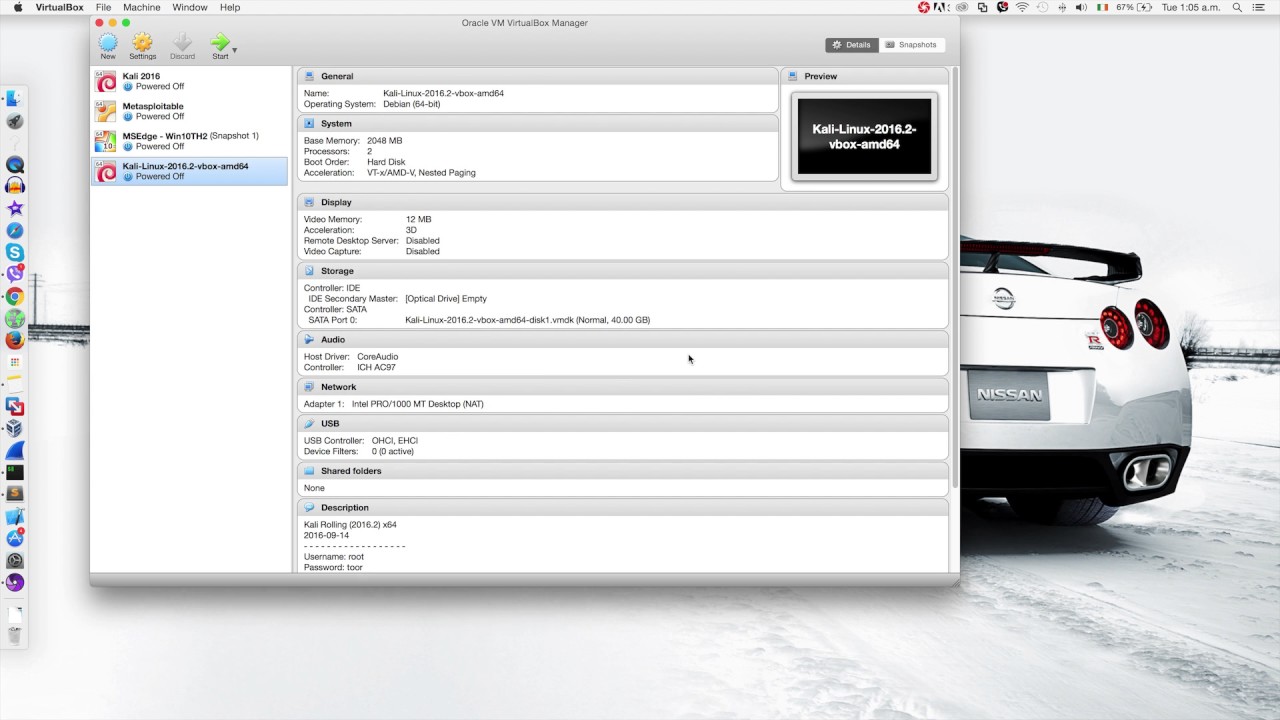Click the Network section icon
The image size is (1280, 720).
(x=309, y=387)
